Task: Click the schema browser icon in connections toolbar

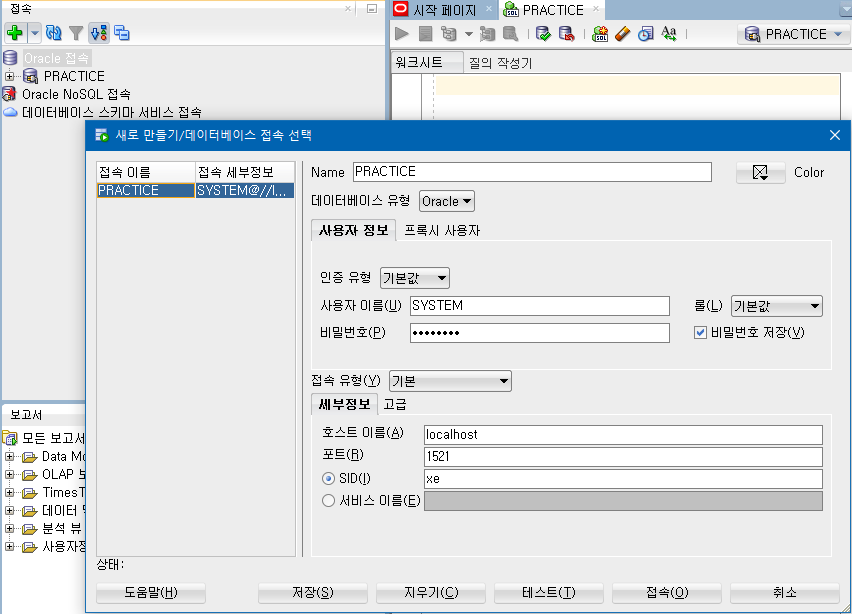Action: tap(99, 33)
